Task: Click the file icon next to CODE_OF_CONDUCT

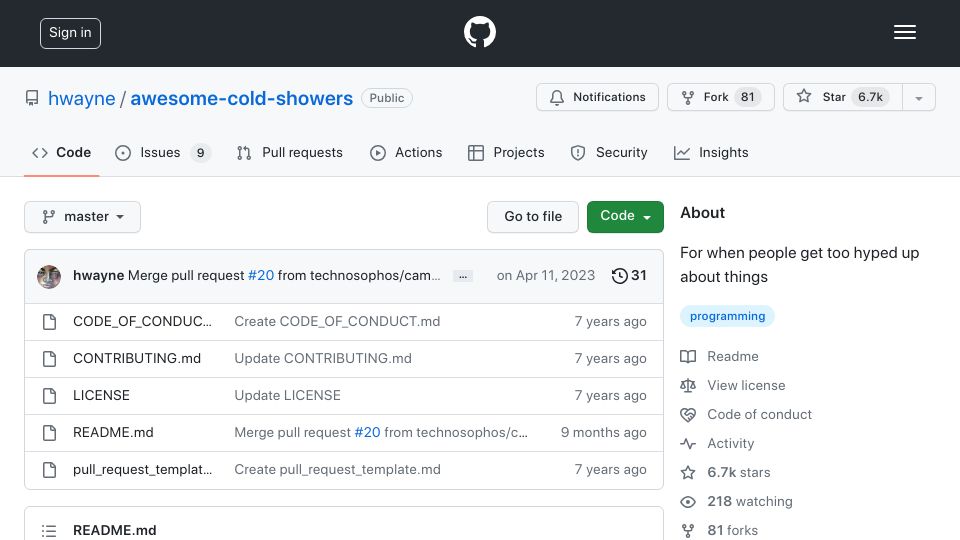Action: 50,322
